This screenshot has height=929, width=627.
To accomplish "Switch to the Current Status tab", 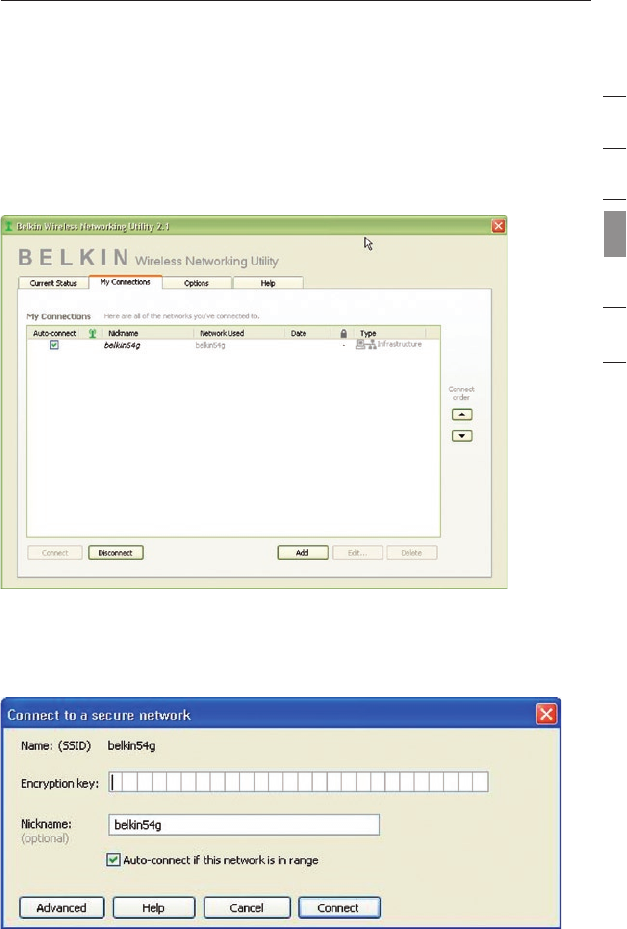I will pyautogui.click(x=53, y=283).
